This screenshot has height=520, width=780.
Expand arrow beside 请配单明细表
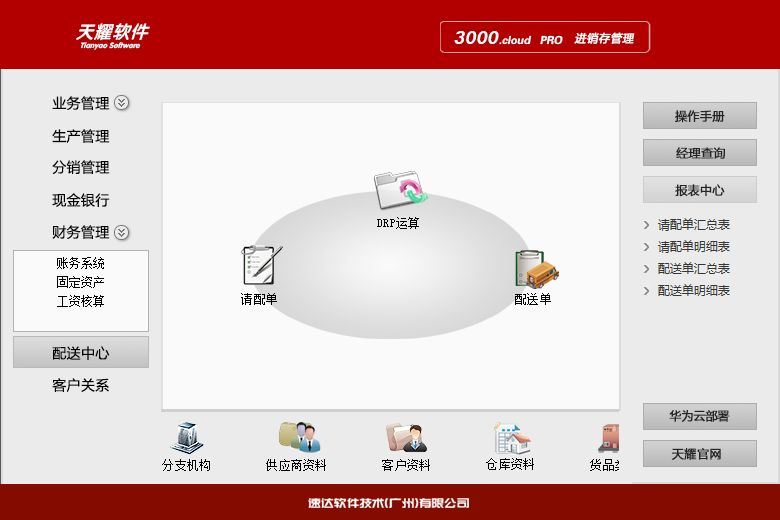click(x=646, y=247)
